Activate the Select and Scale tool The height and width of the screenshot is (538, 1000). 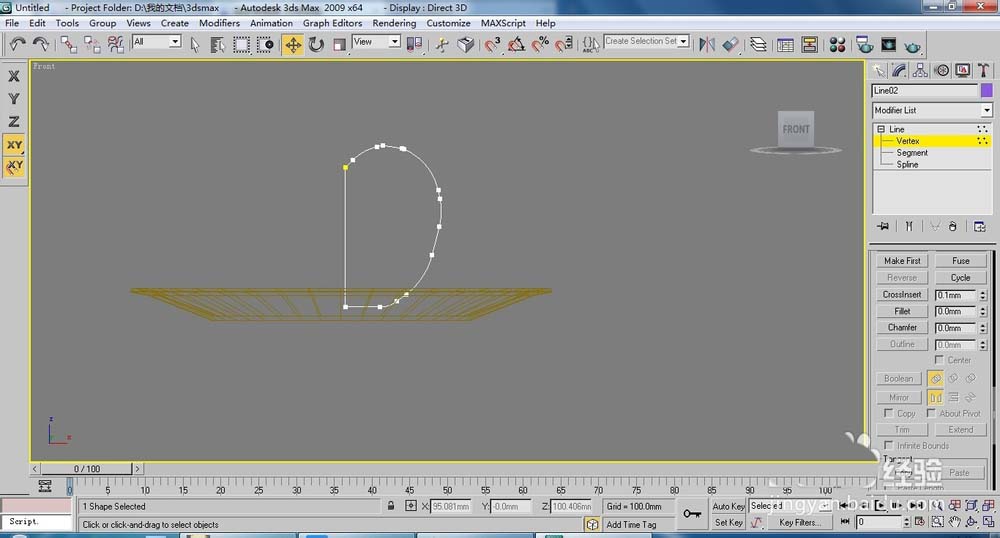(339, 45)
